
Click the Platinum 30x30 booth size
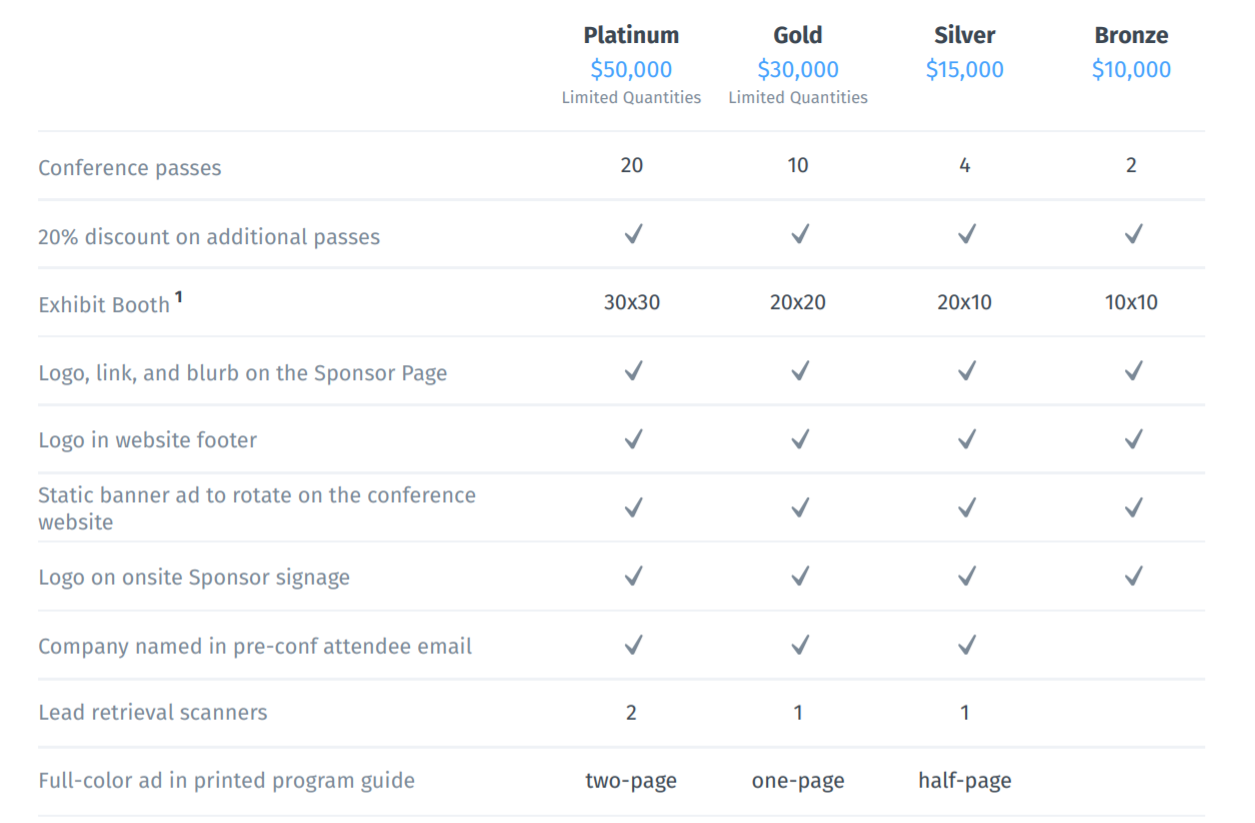(x=632, y=302)
